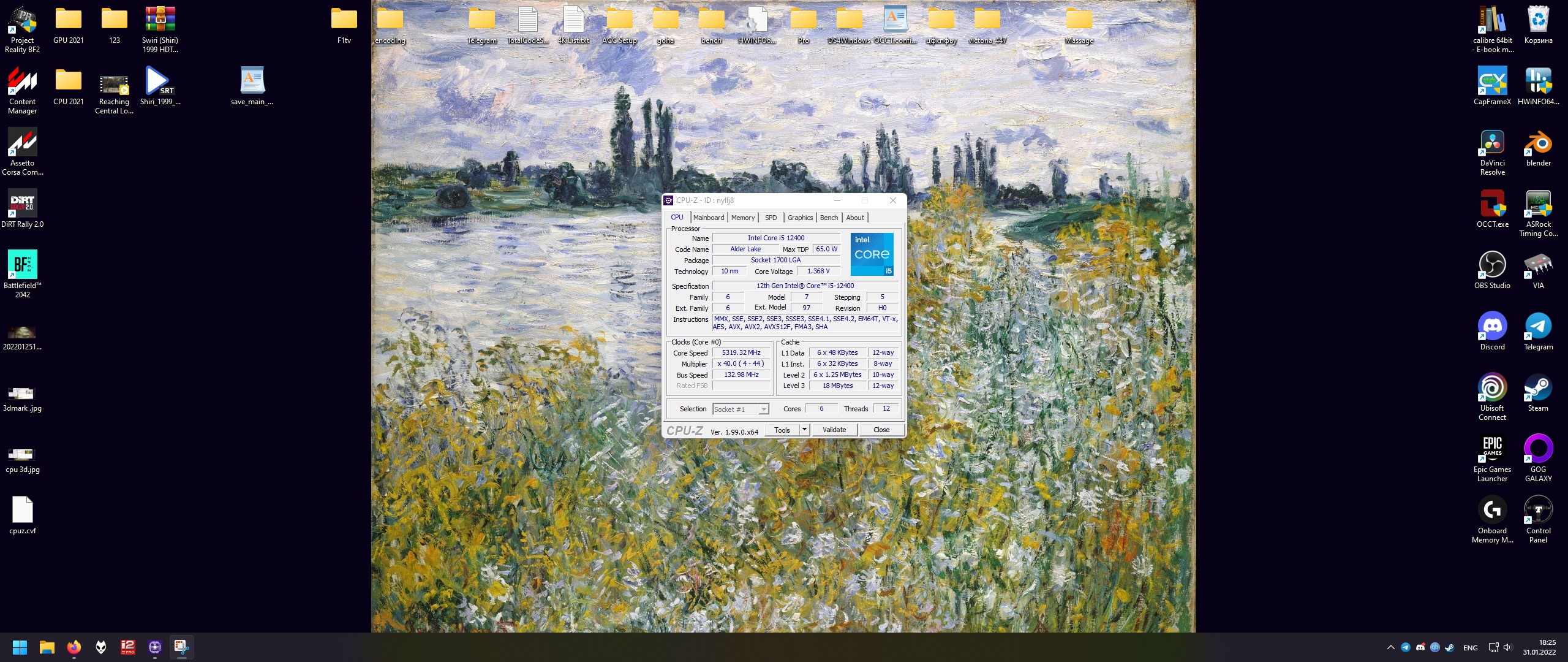The width and height of the screenshot is (1568, 662).
Task: Open the About tab in CPU-Z
Action: (x=855, y=218)
